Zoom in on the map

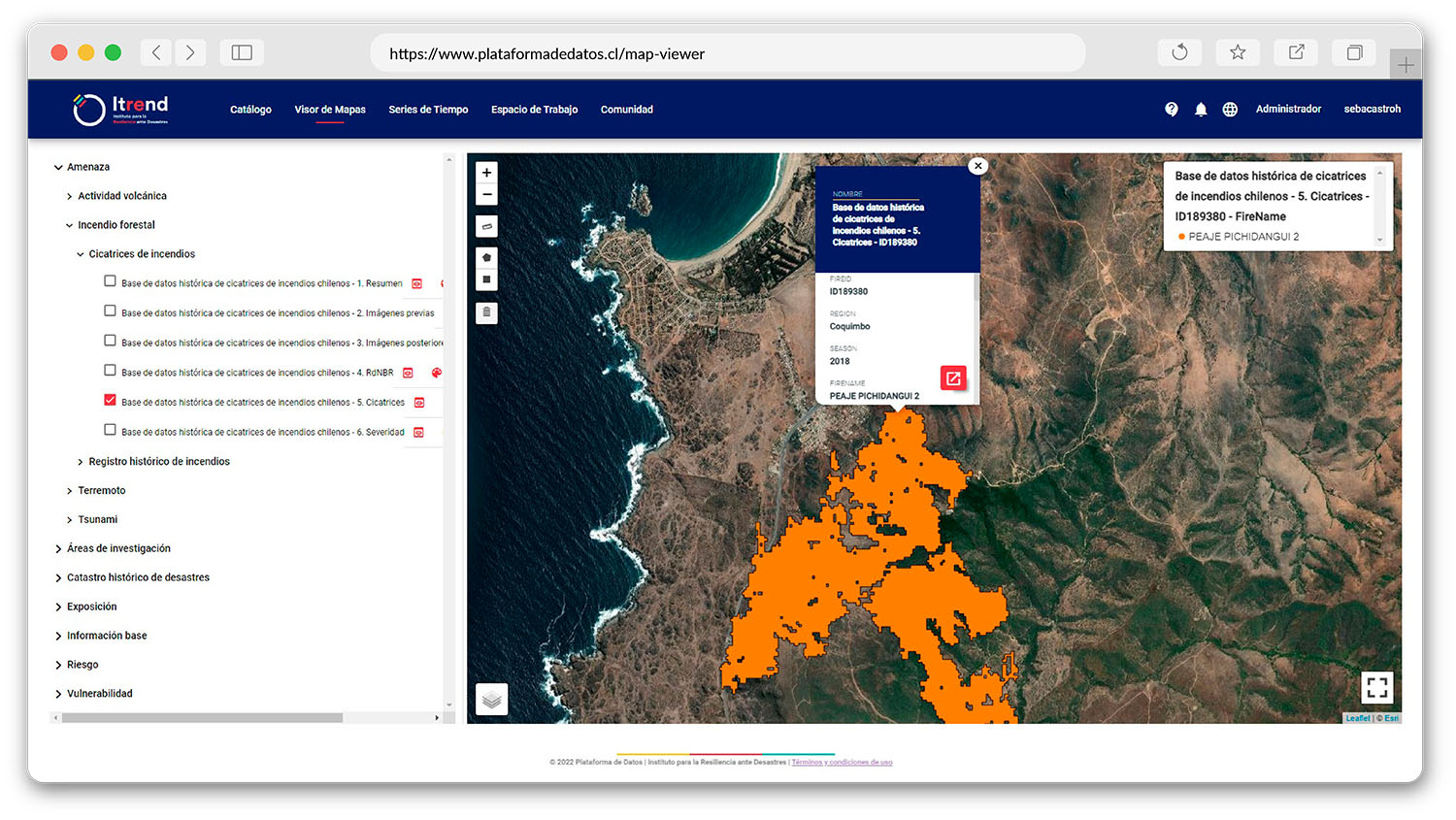(x=486, y=173)
